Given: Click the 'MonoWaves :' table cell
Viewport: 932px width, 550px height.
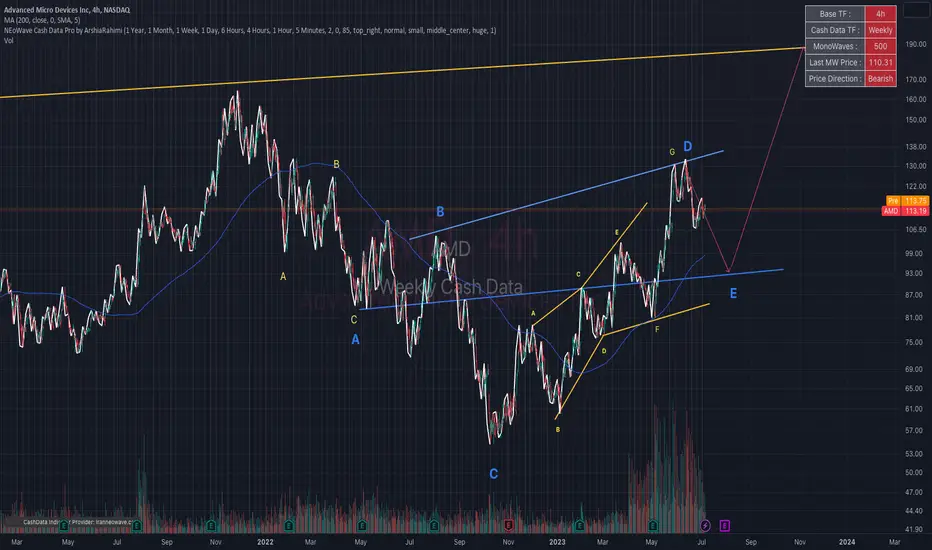Looking at the screenshot, I should tap(835, 46).
